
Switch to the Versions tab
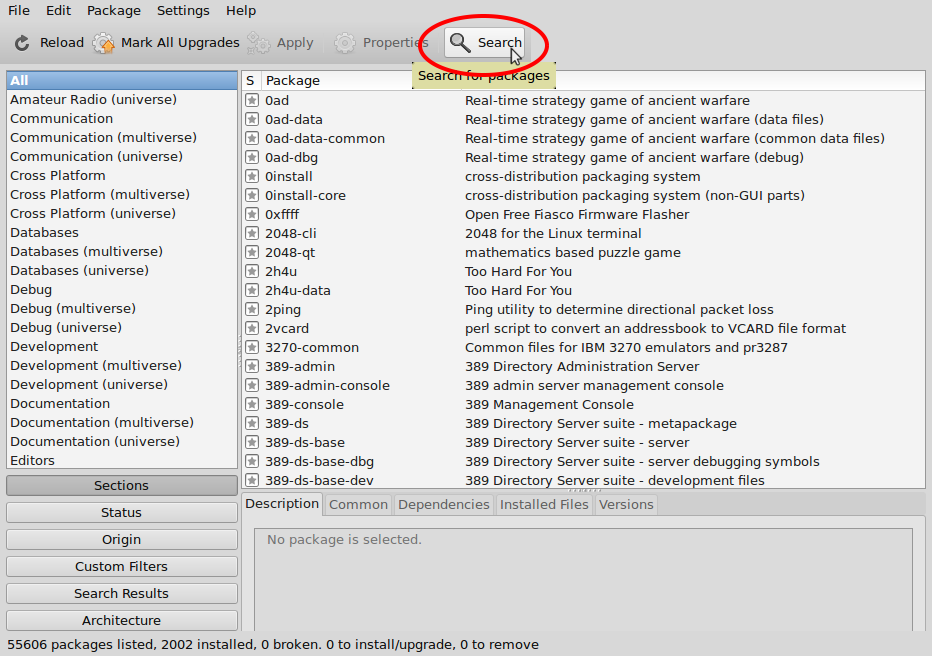point(626,504)
